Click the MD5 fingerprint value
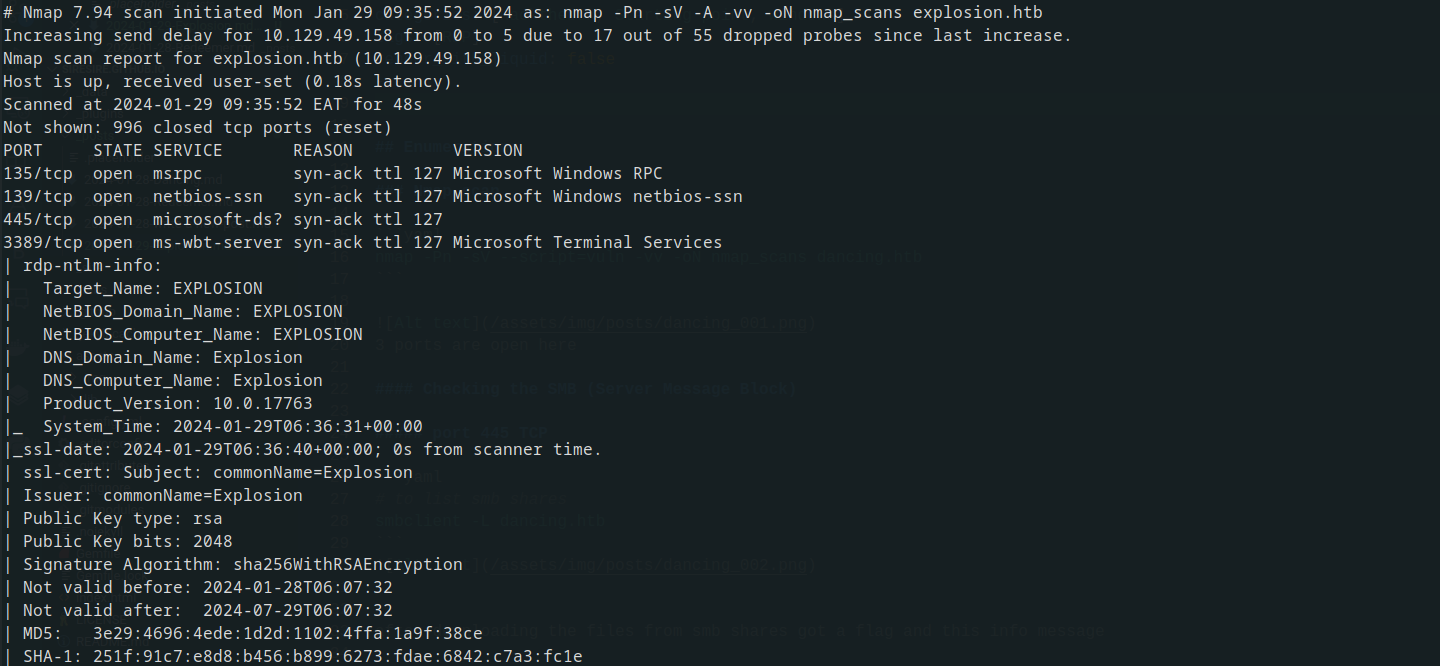Image resolution: width=1440 pixels, height=666 pixels. tap(288, 633)
